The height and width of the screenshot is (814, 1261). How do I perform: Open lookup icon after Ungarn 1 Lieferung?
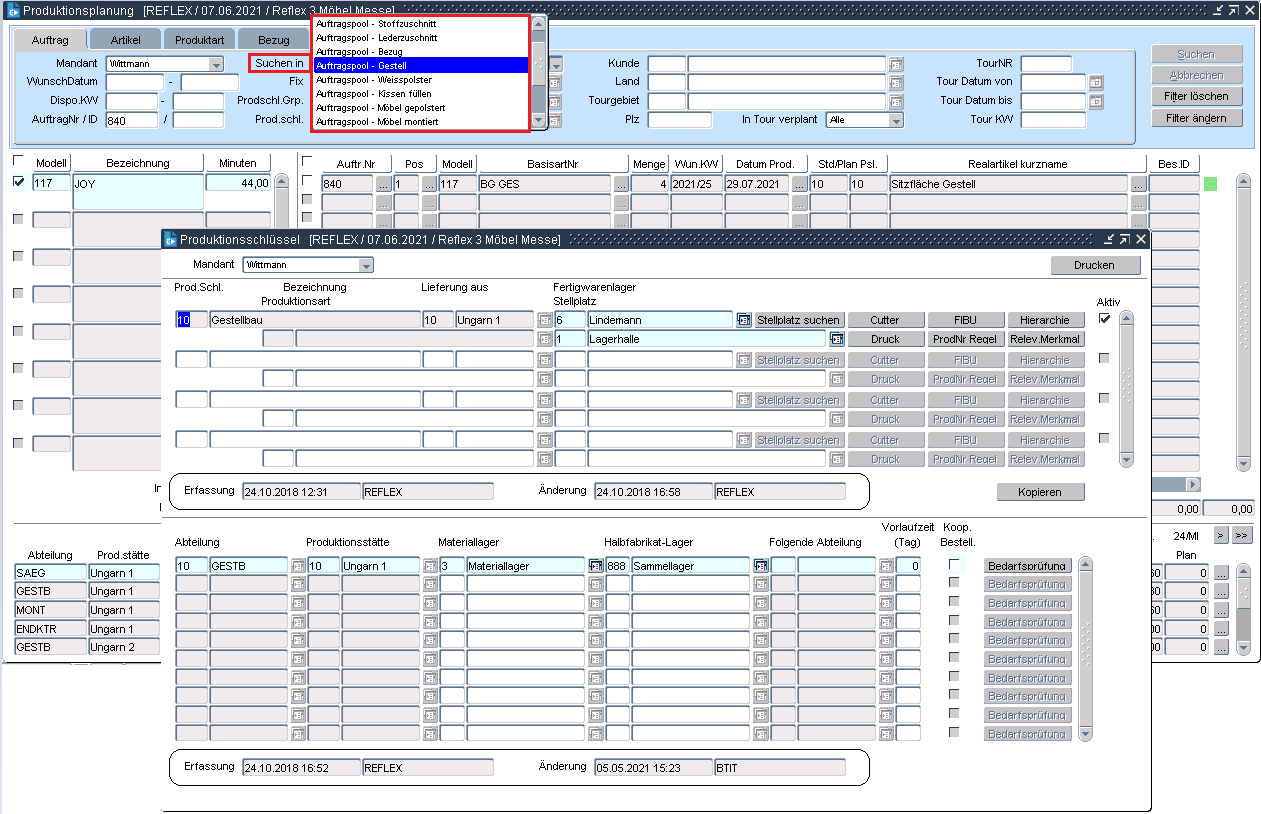coord(545,320)
